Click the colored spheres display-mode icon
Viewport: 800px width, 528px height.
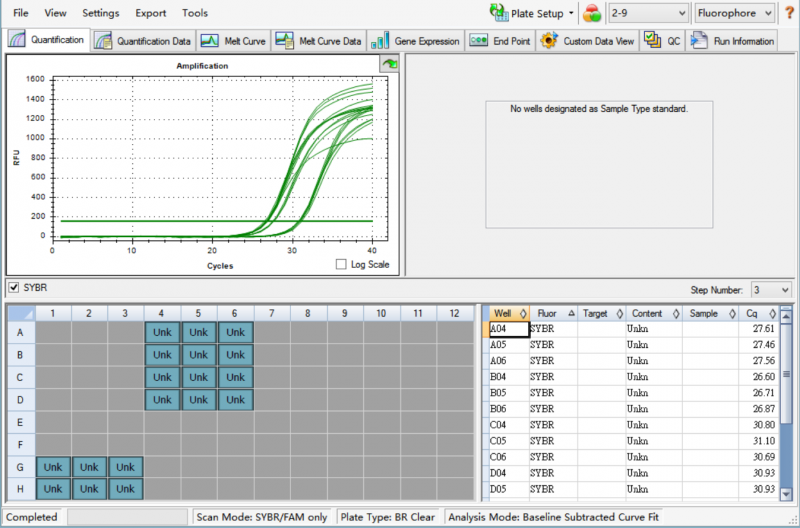593,13
